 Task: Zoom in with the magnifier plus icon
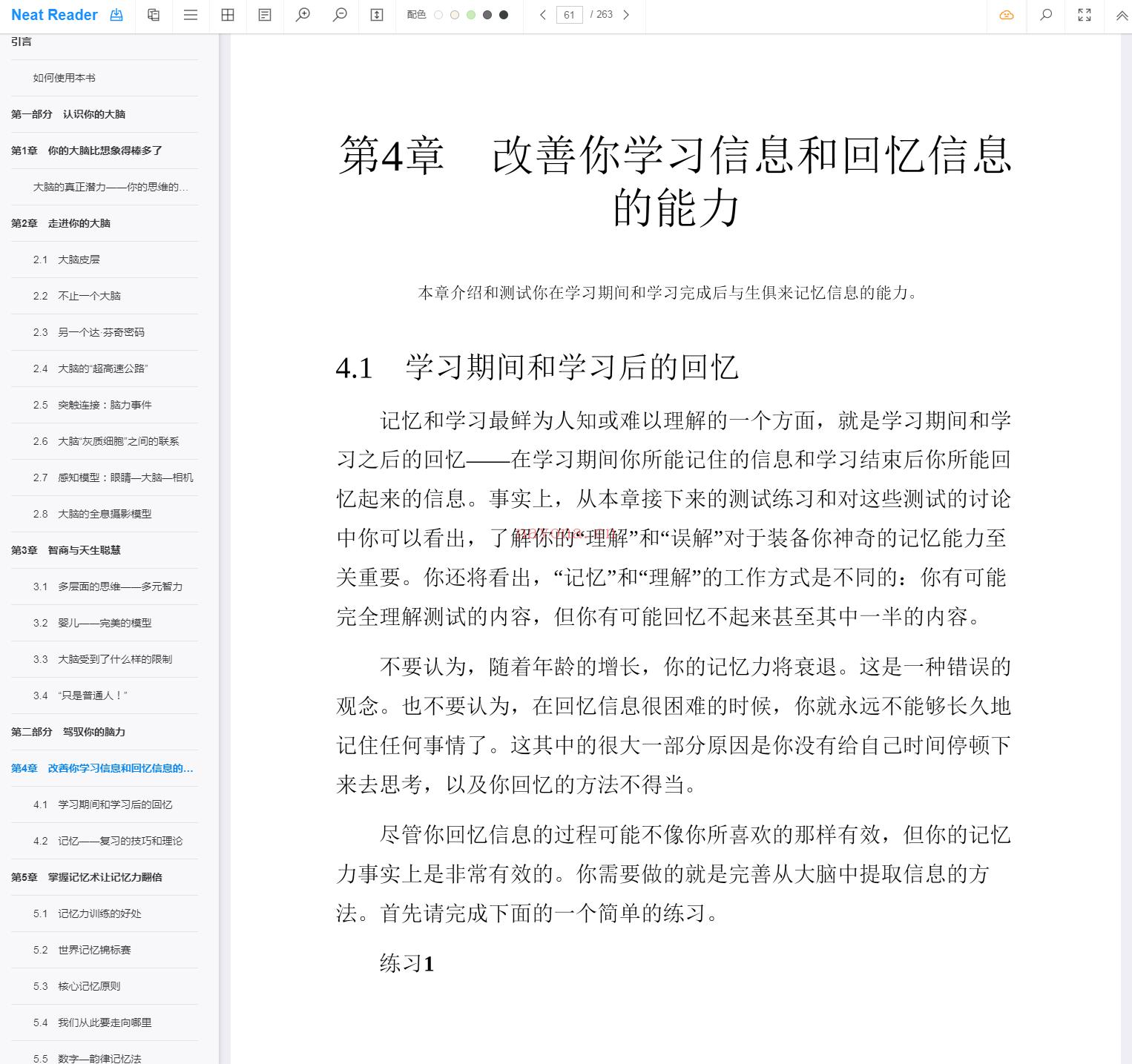(x=303, y=15)
